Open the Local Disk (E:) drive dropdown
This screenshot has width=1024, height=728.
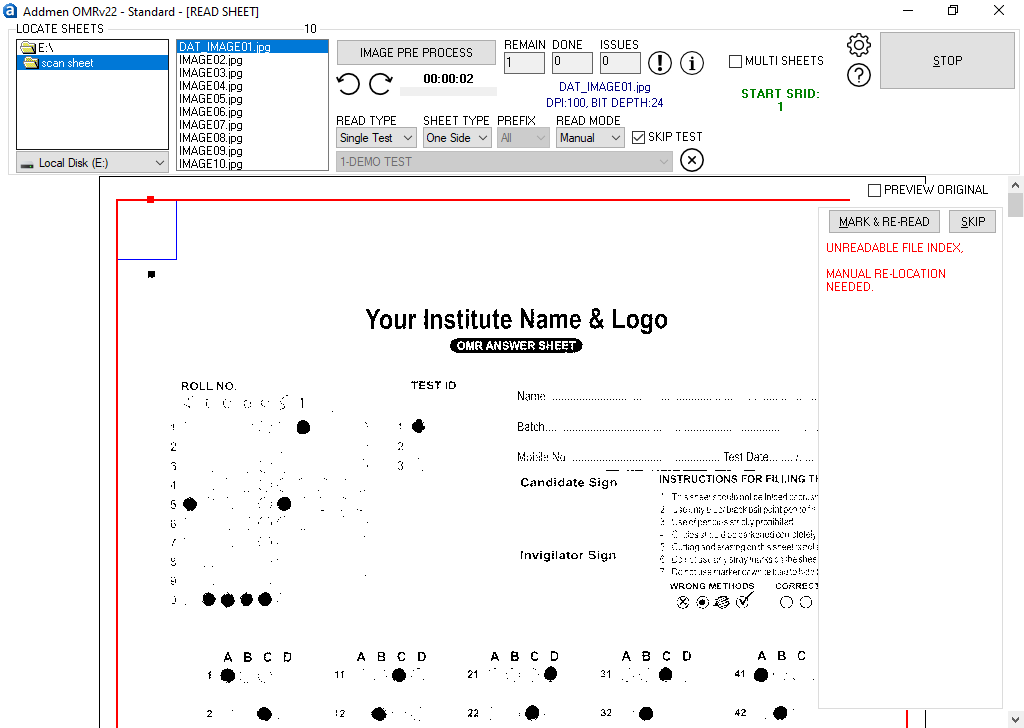(x=92, y=163)
